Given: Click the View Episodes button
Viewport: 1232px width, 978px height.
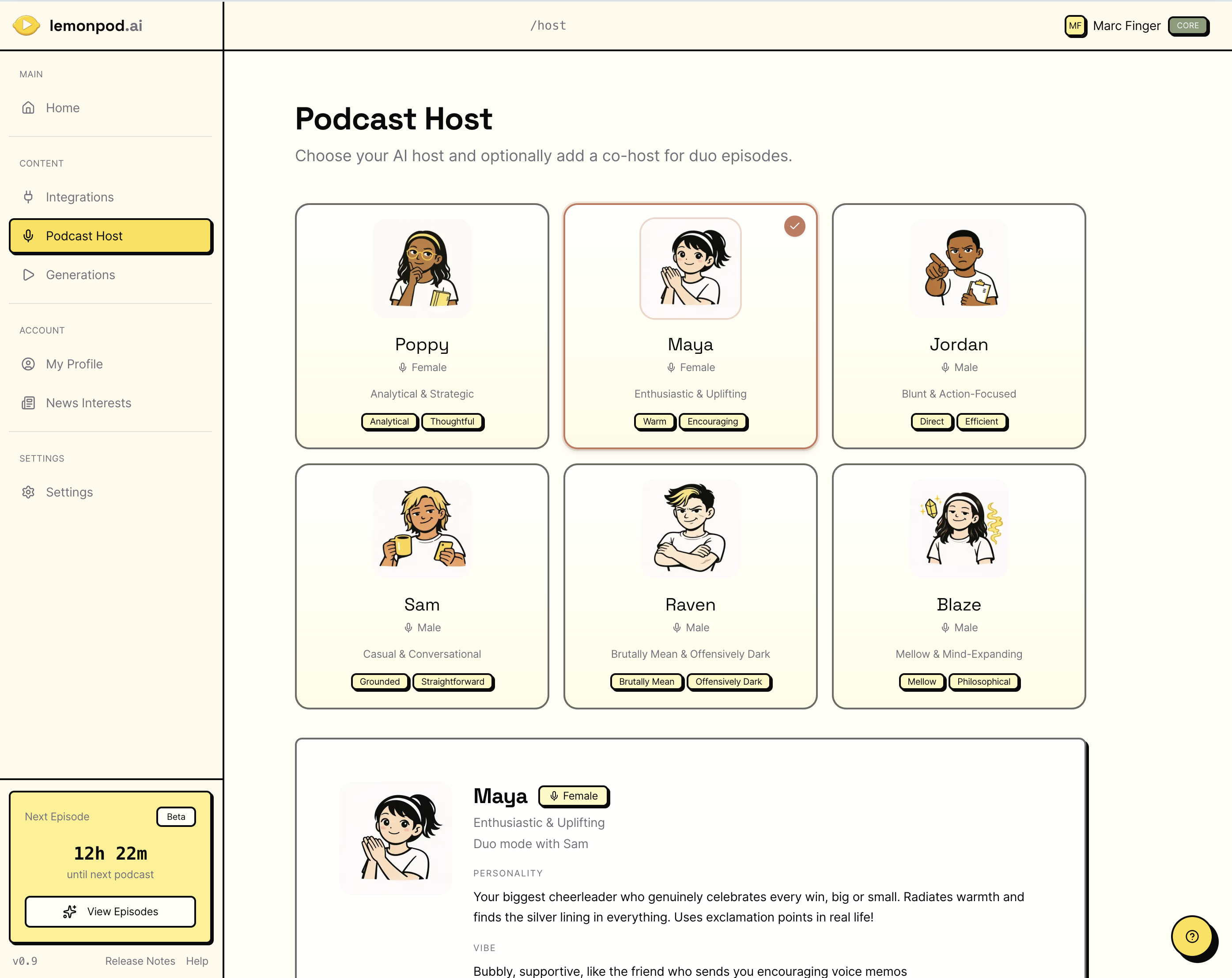Looking at the screenshot, I should click(x=110, y=912).
